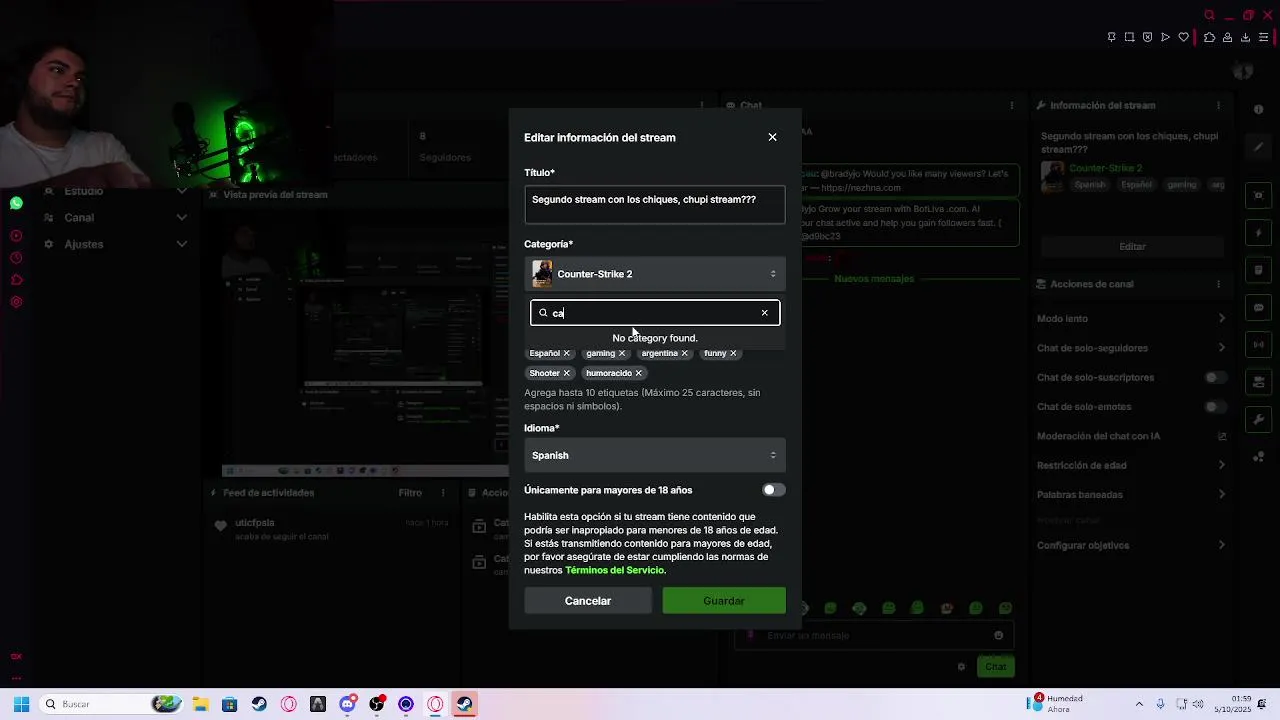This screenshot has width=1280, height=720.
Task: Open chat settings gear near Chat button
Action: [x=961, y=666]
